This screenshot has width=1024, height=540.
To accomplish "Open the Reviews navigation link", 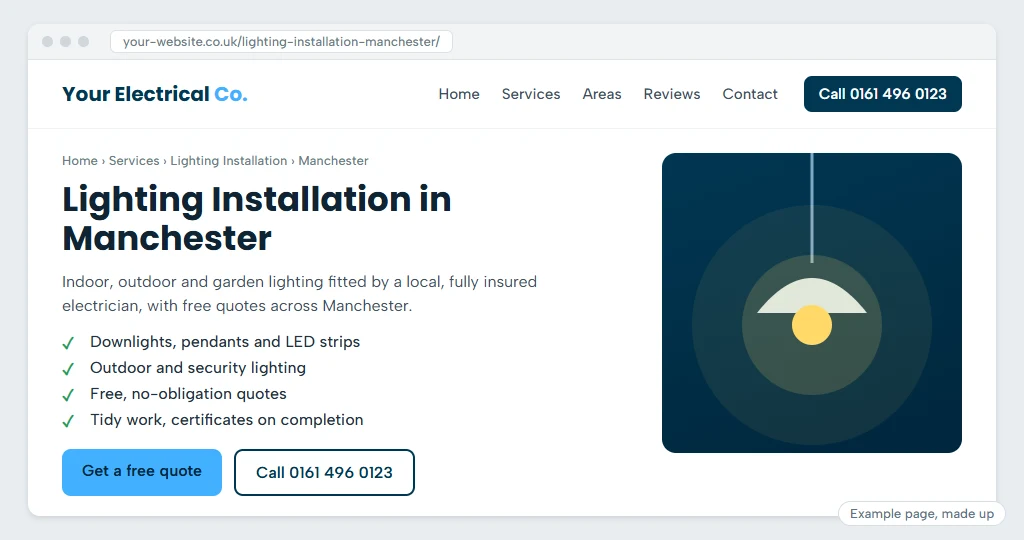I will 672,94.
